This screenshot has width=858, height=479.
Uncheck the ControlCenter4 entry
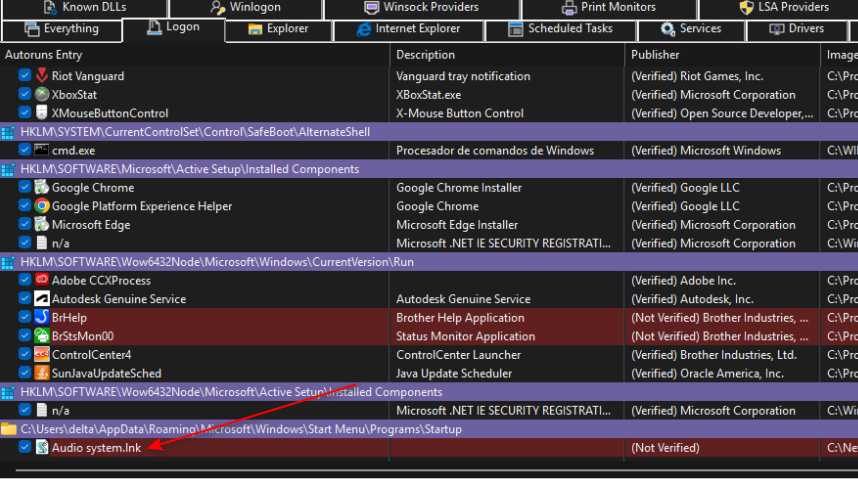pos(24,354)
